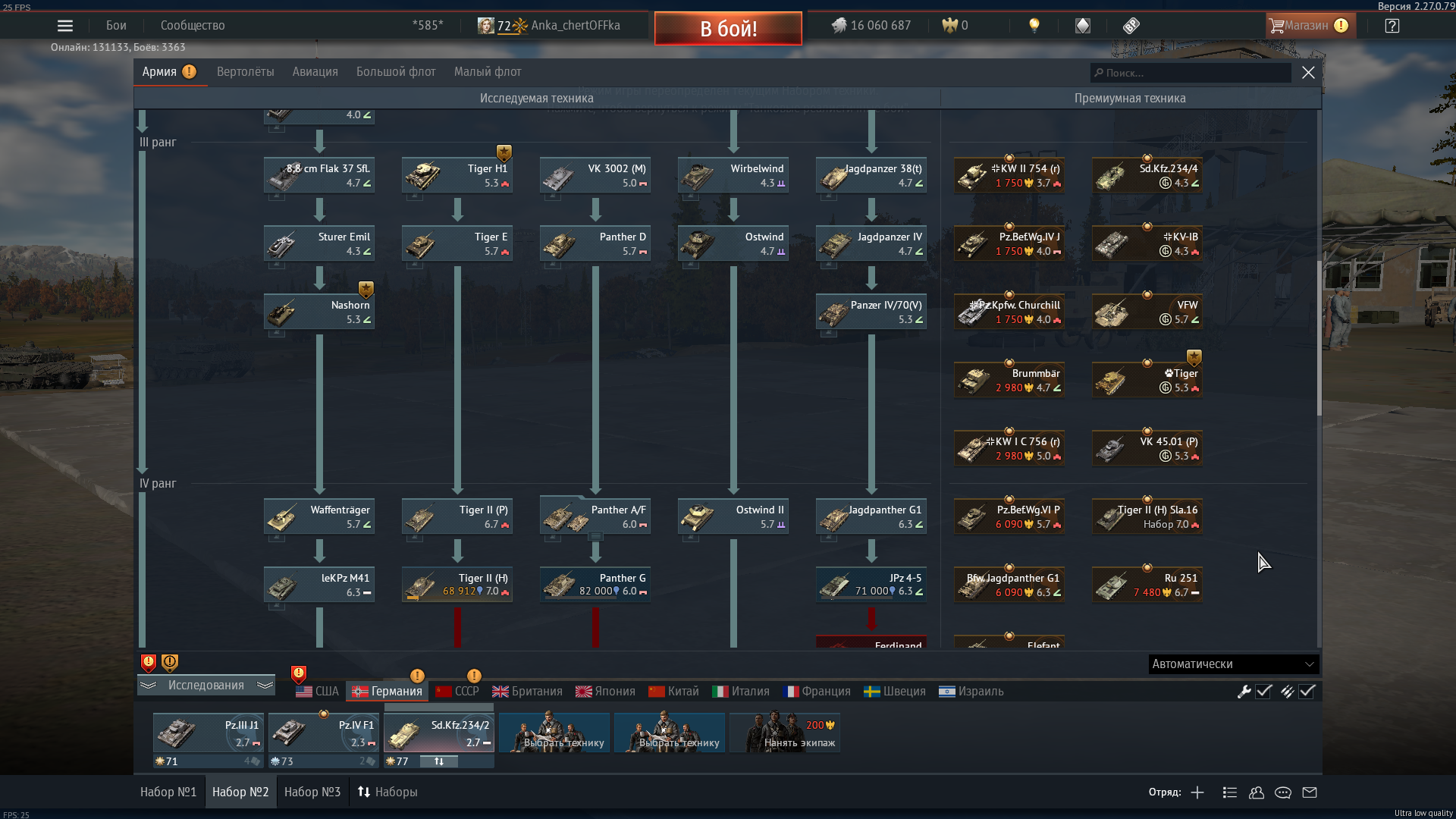The width and height of the screenshot is (1456, 819).
Task: Switch to preset Набор №1
Action: (168, 792)
